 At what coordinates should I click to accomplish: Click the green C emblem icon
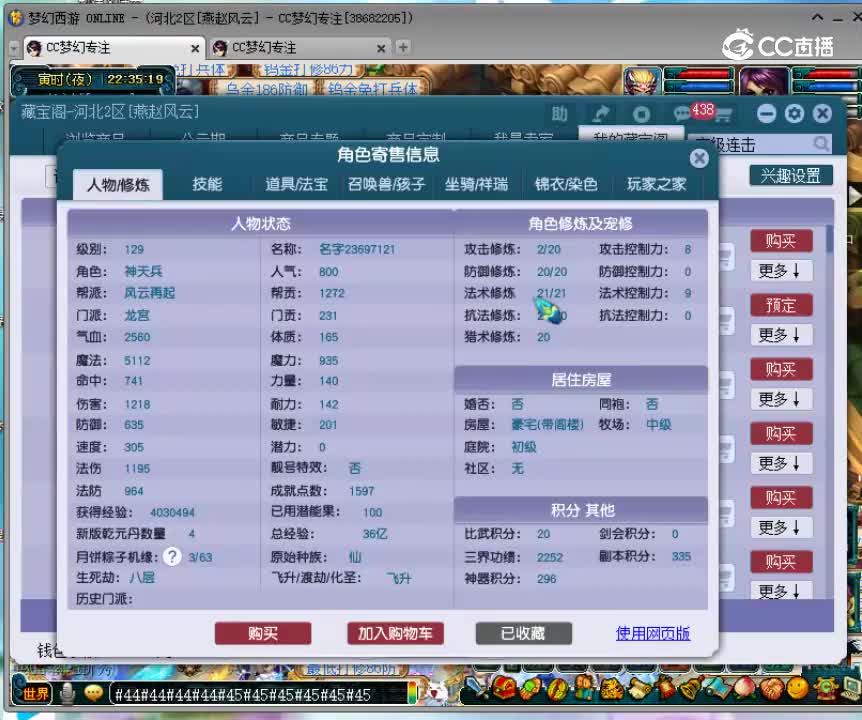pos(825,688)
